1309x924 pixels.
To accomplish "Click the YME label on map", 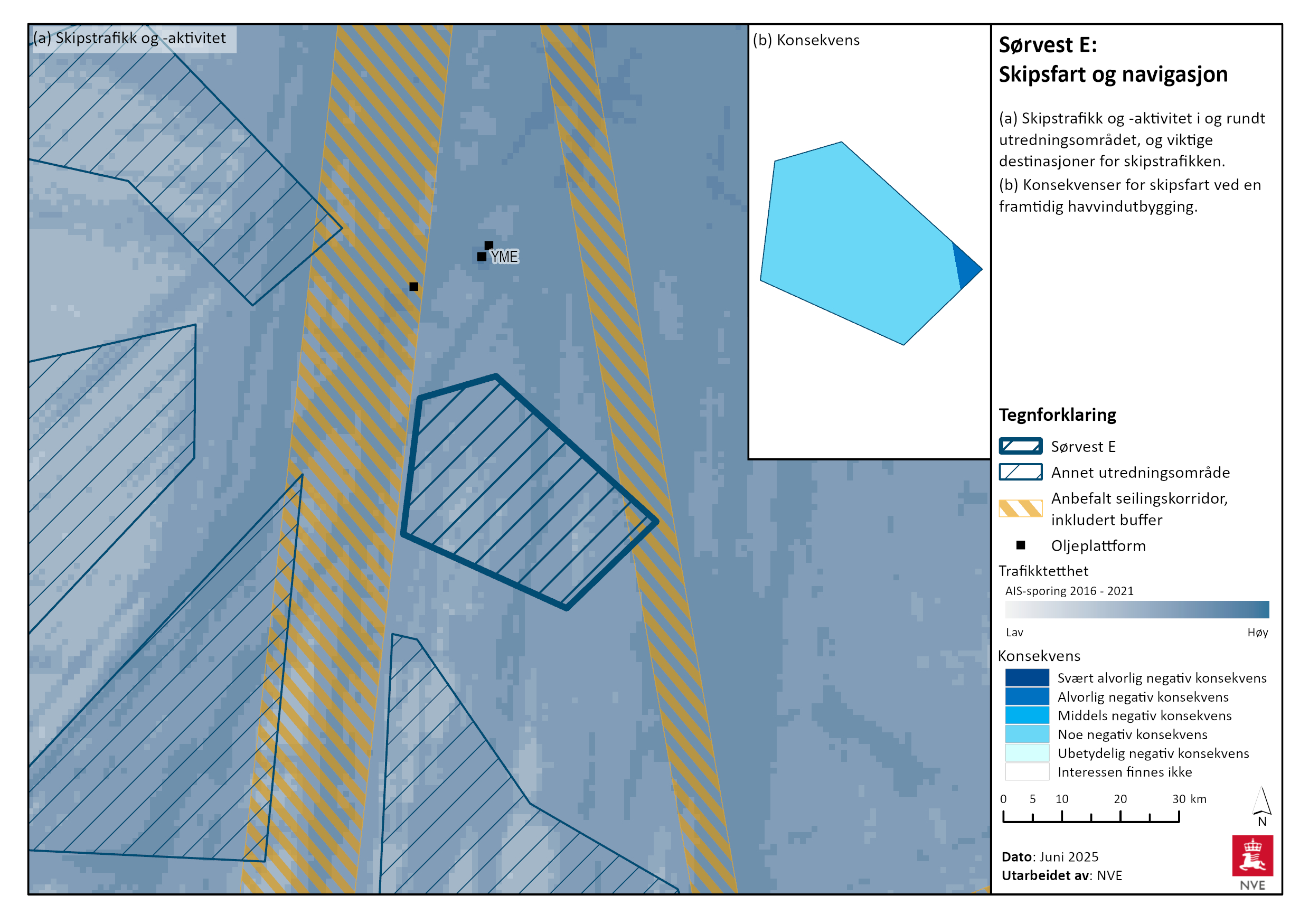I will click(505, 257).
